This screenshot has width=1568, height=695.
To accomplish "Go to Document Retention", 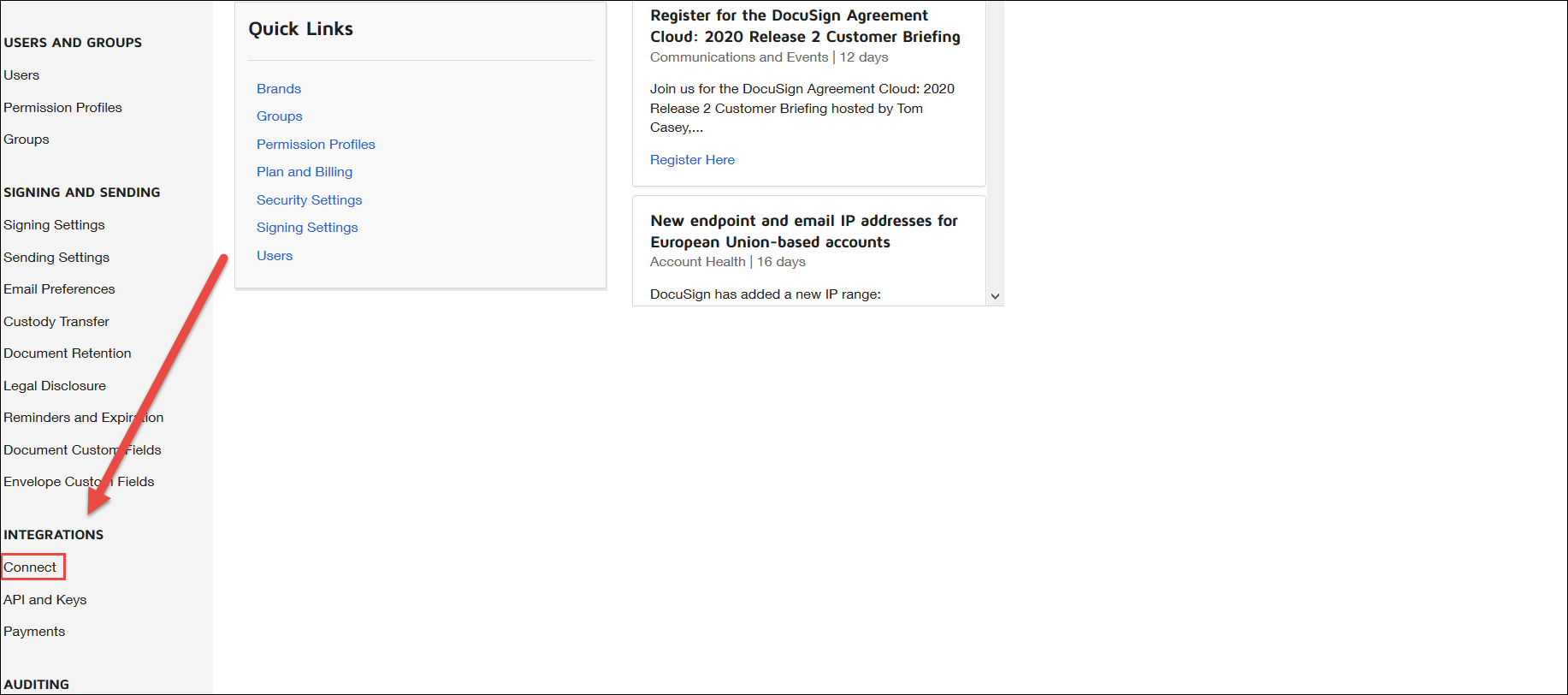I will (68, 353).
